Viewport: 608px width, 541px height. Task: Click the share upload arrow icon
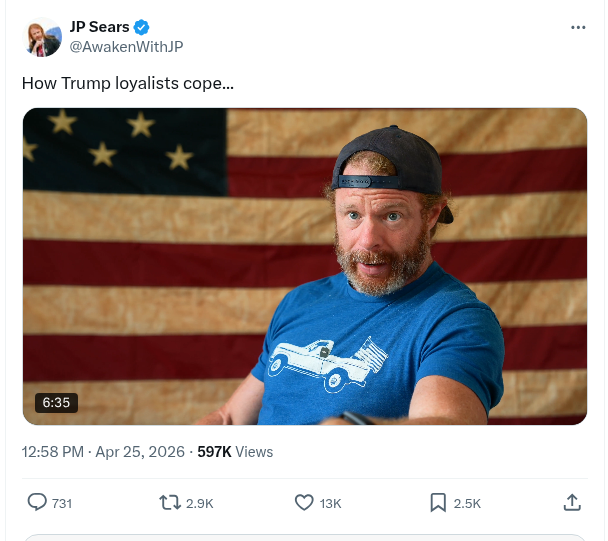coord(572,502)
